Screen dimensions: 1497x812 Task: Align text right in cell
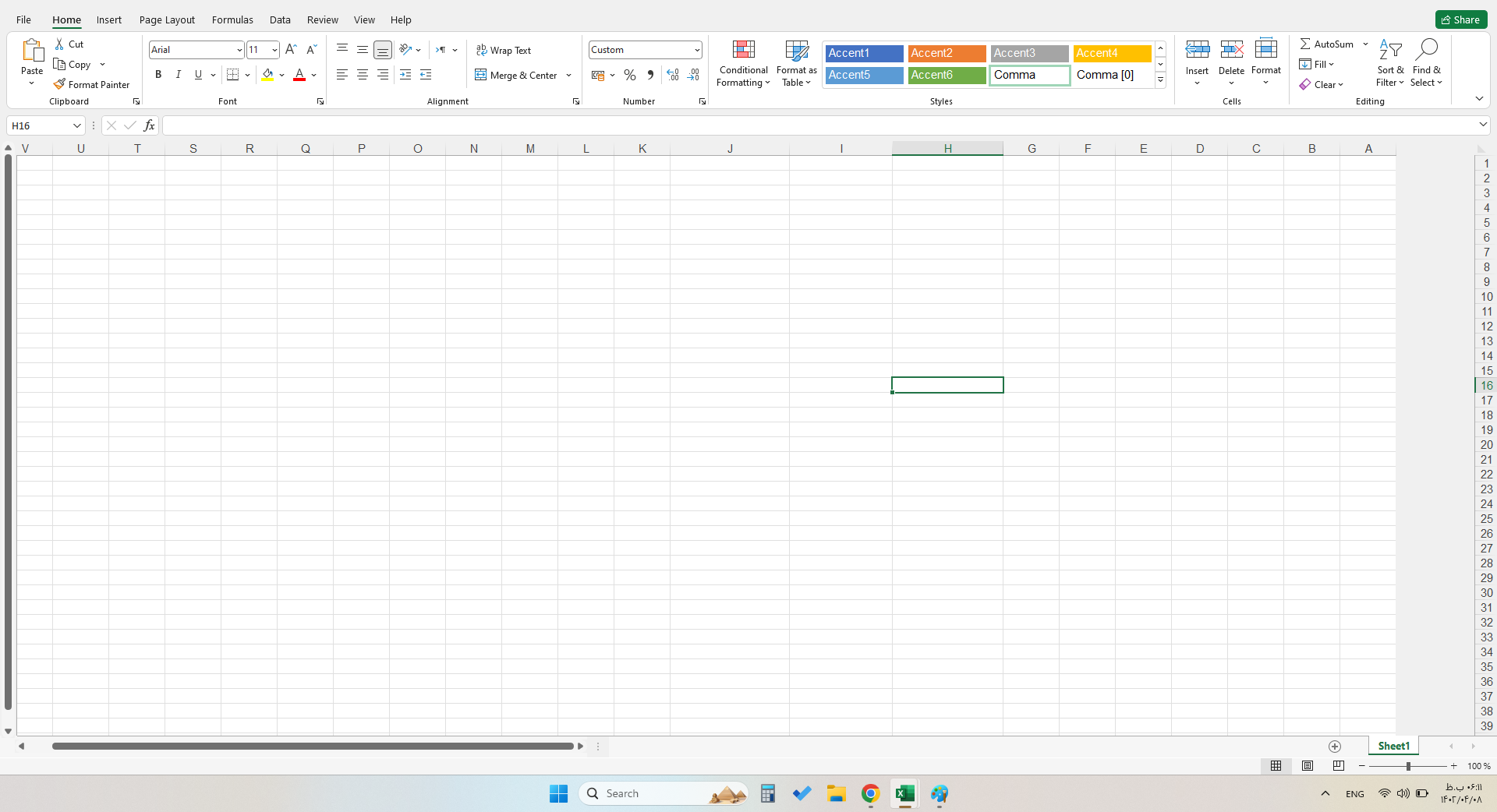point(383,75)
